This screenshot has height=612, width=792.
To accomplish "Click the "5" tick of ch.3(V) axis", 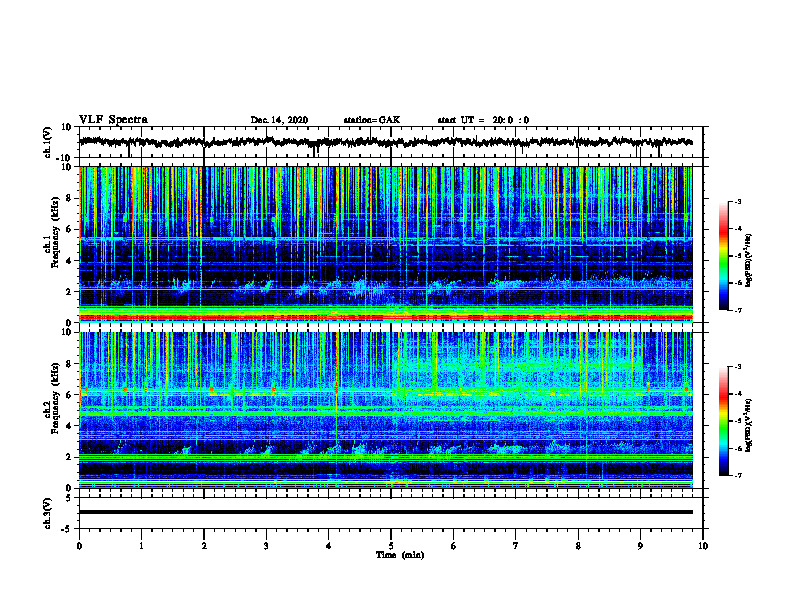I will pos(69,497).
